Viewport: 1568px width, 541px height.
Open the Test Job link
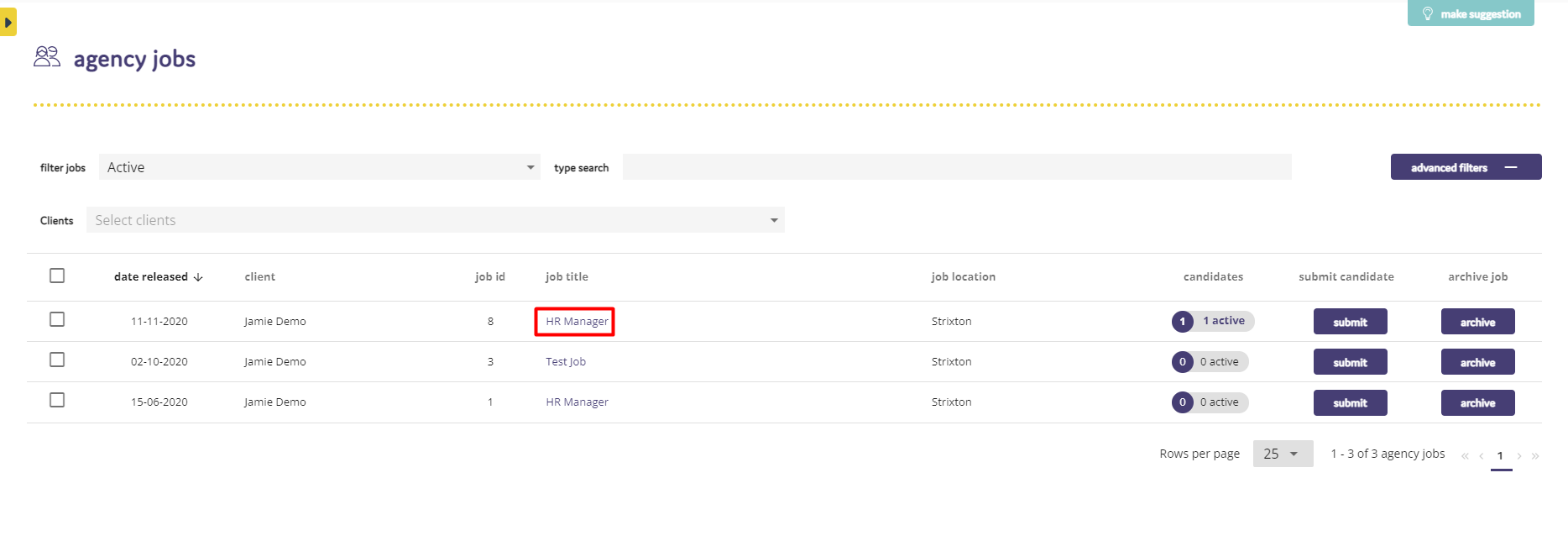pyautogui.click(x=566, y=362)
